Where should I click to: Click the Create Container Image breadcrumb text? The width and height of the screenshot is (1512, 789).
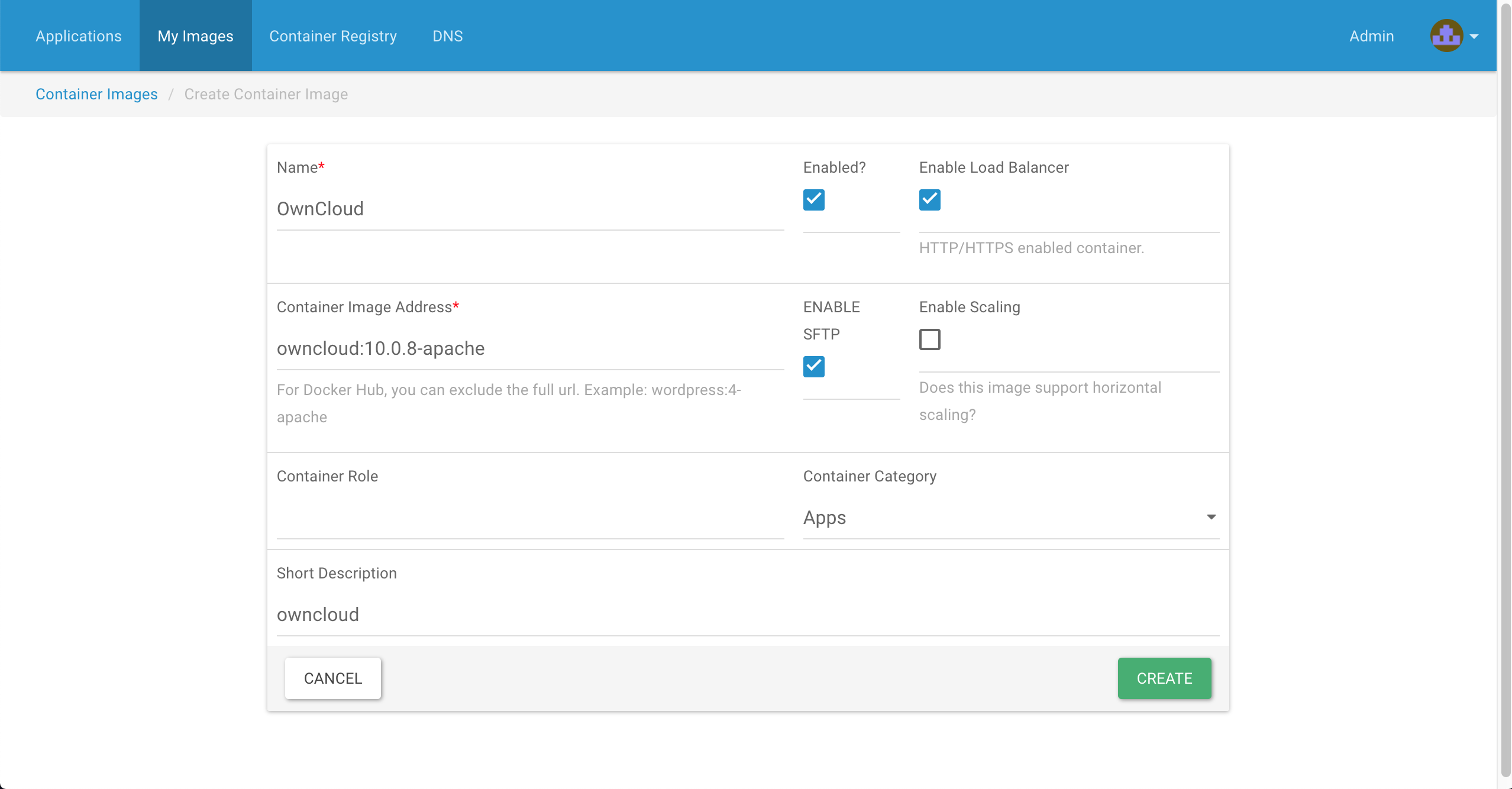pyautogui.click(x=266, y=94)
